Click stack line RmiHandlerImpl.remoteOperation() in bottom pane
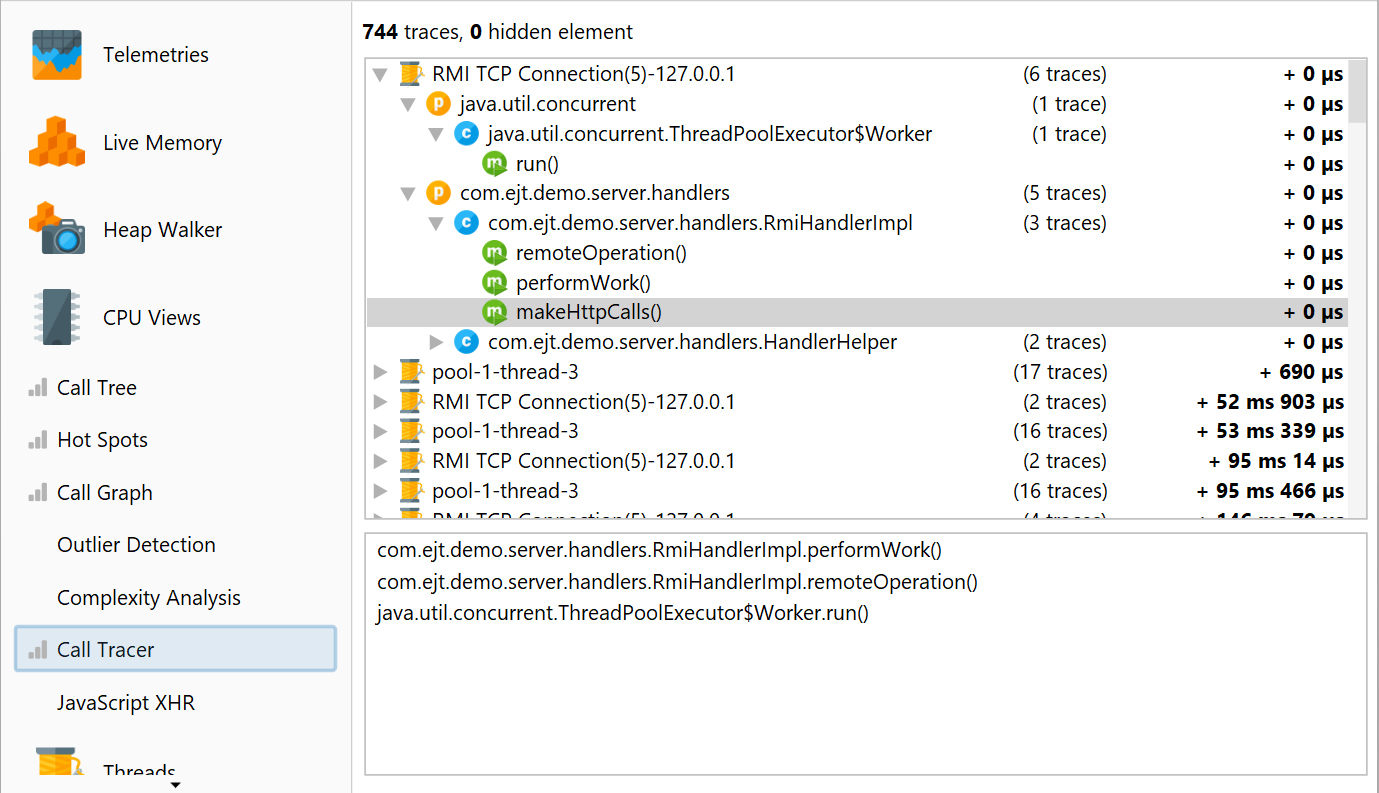The width and height of the screenshot is (1379, 793). 677,582
